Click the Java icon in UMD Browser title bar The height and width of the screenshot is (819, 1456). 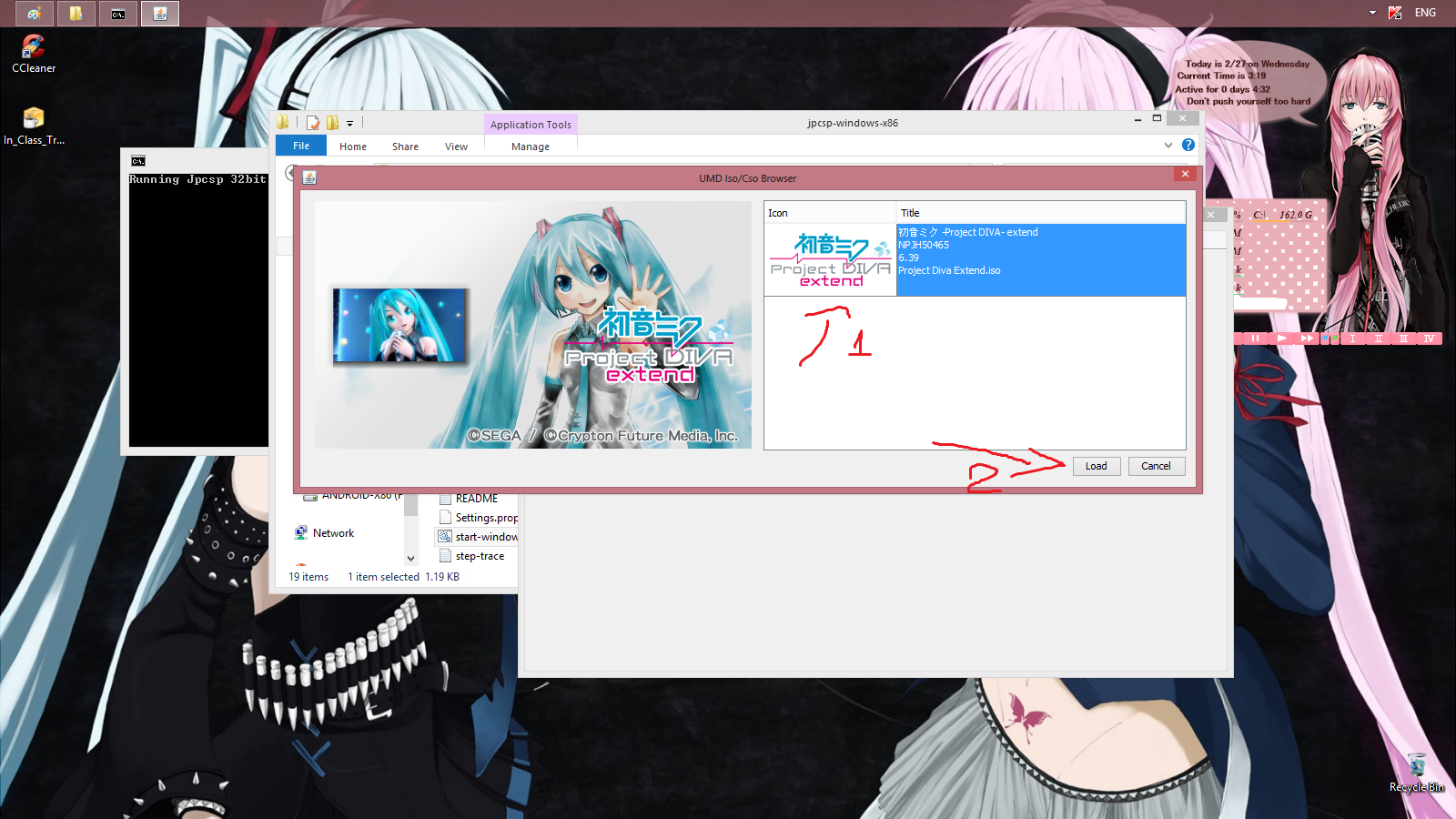click(309, 177)
